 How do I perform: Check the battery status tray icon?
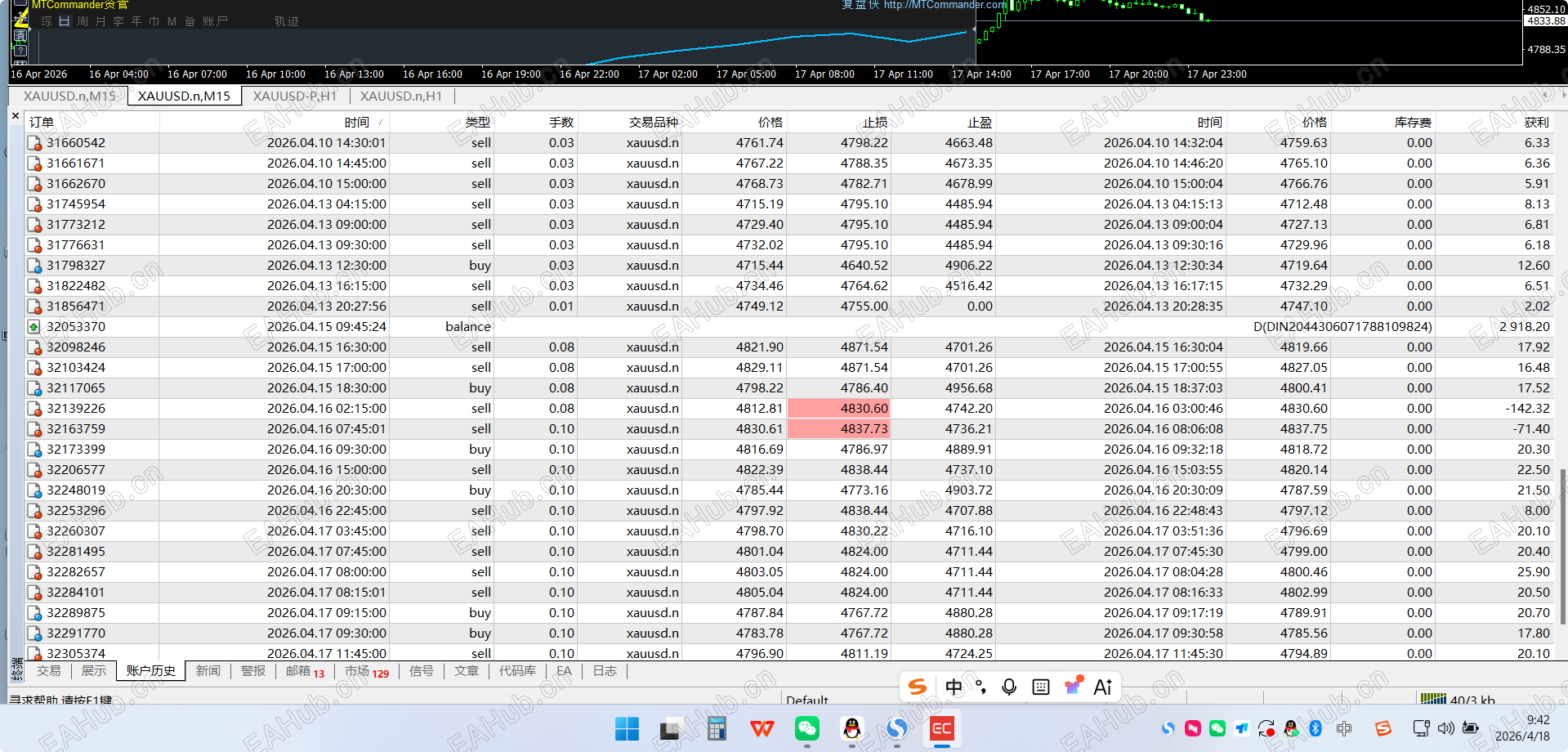(x=1471, y=728)
